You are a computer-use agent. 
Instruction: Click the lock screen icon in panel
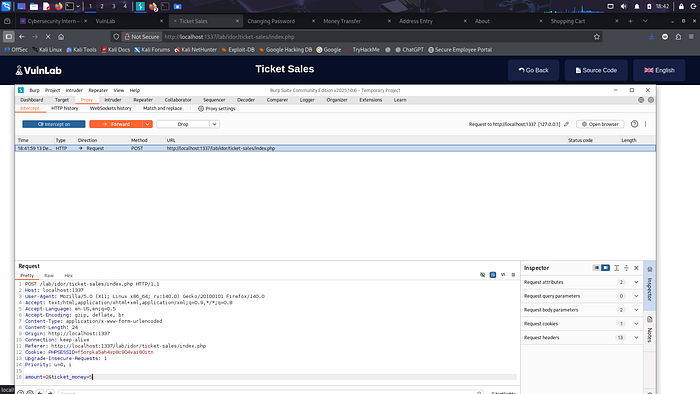[x=681, y=6]
